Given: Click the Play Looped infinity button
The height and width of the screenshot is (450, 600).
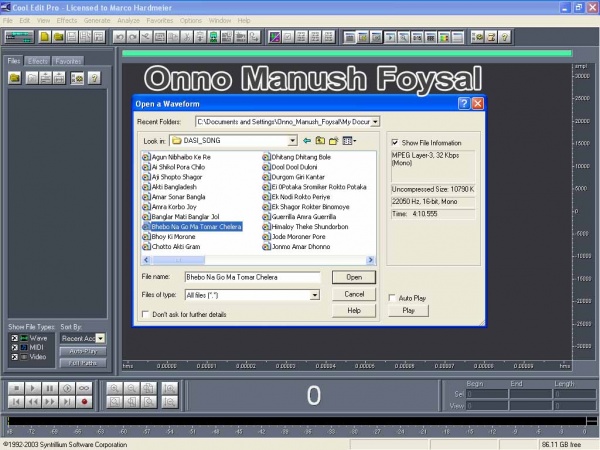Looking at the screenshot, I should click(84, 388).
